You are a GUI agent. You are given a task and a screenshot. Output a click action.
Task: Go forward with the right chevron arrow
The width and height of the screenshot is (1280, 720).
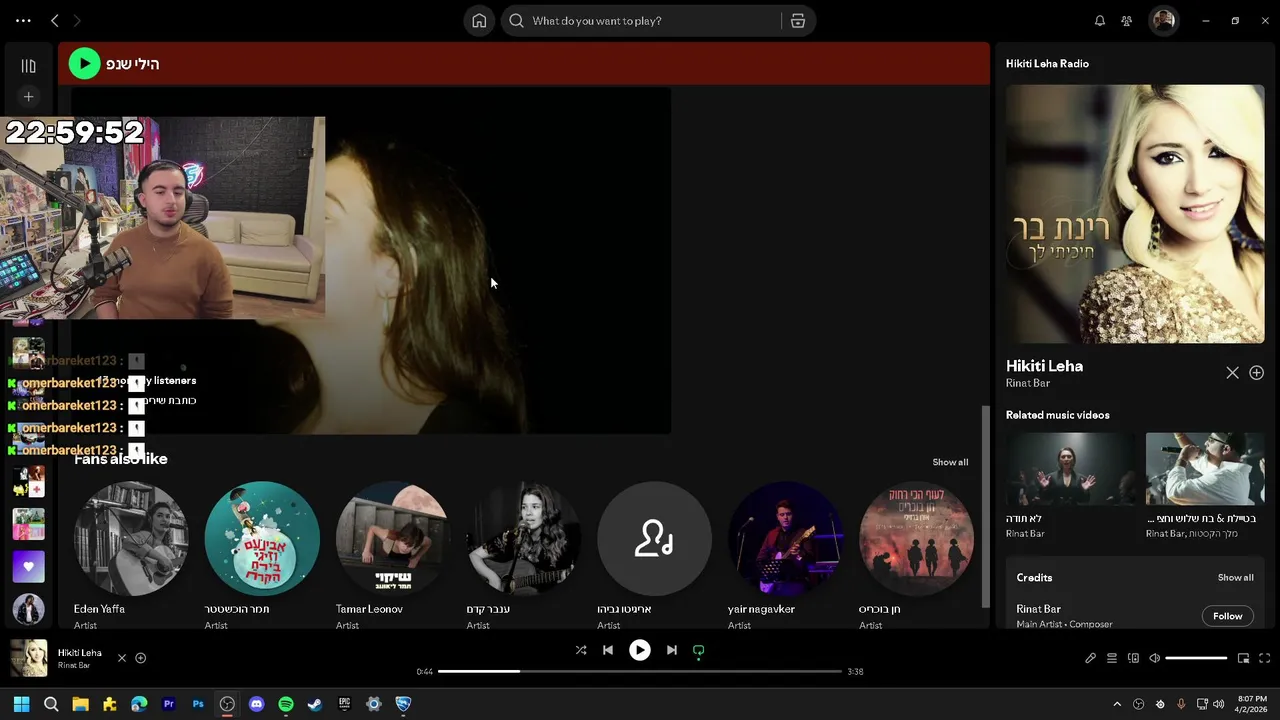(x=77, y=21)
